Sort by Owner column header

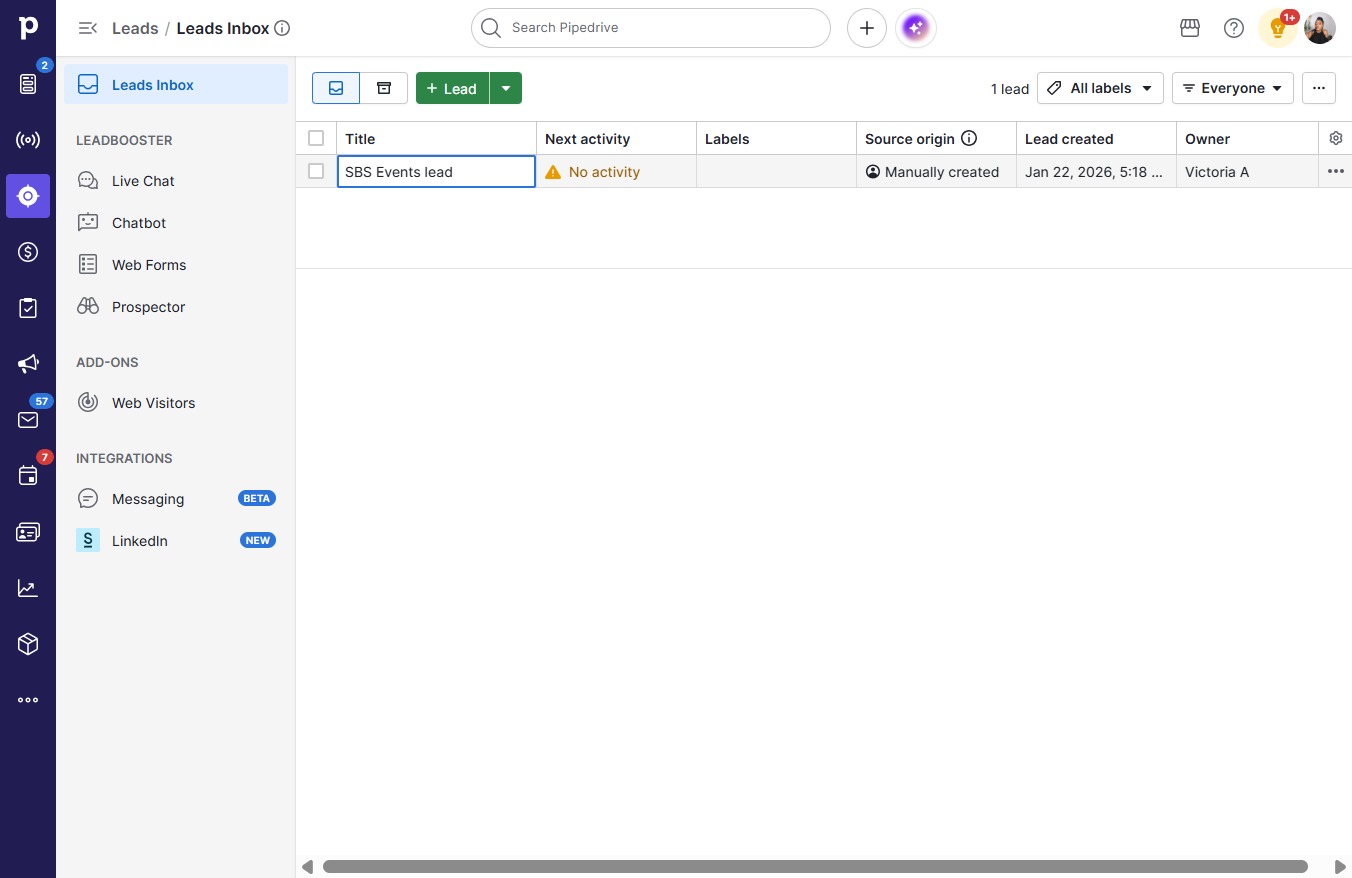pyautogui.click(x=1247, y=139)
